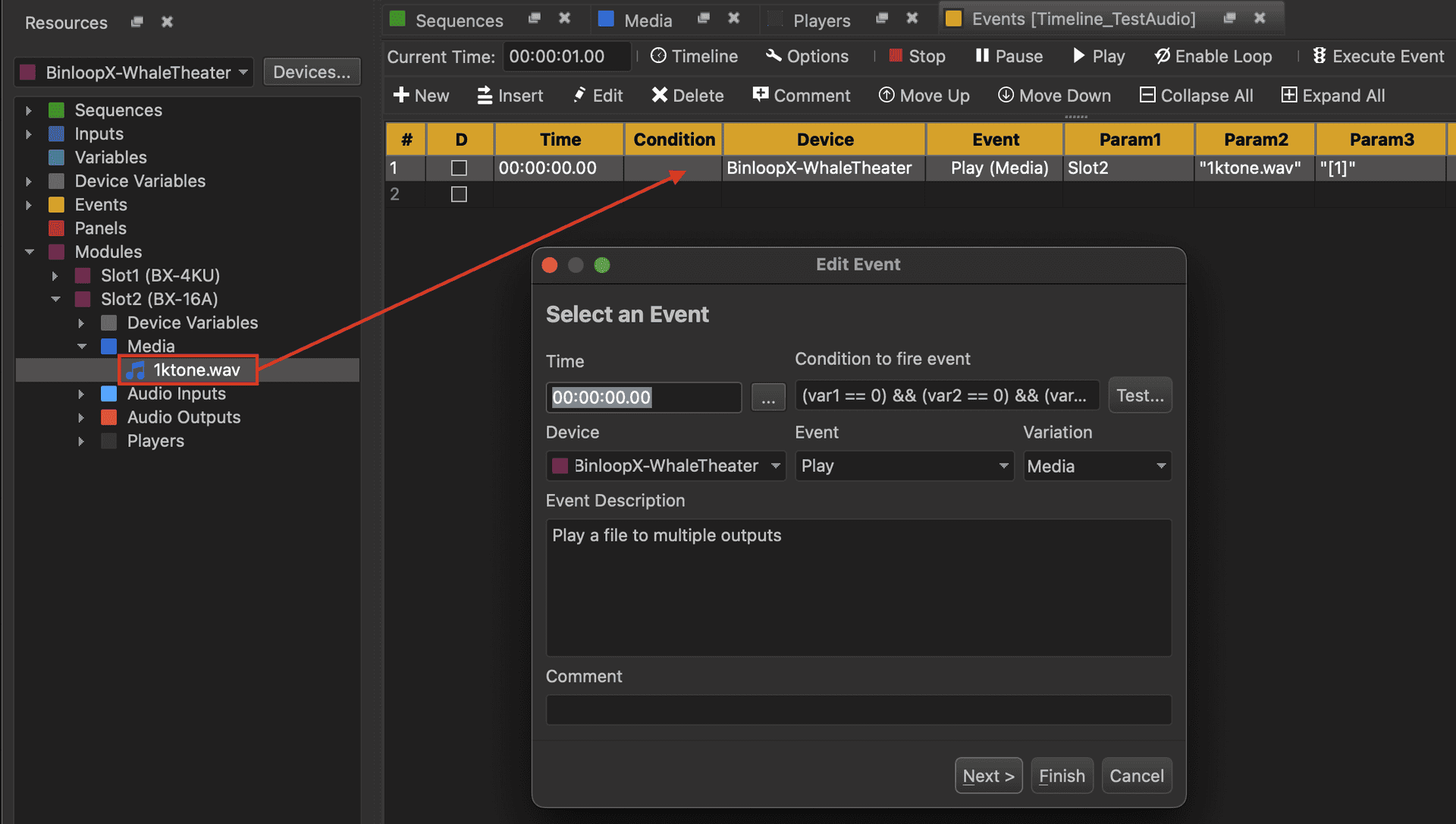Collapse the Modules tree node
Image resolution: width=1456 pixels, height=824 pixels.
coord(30,252)
